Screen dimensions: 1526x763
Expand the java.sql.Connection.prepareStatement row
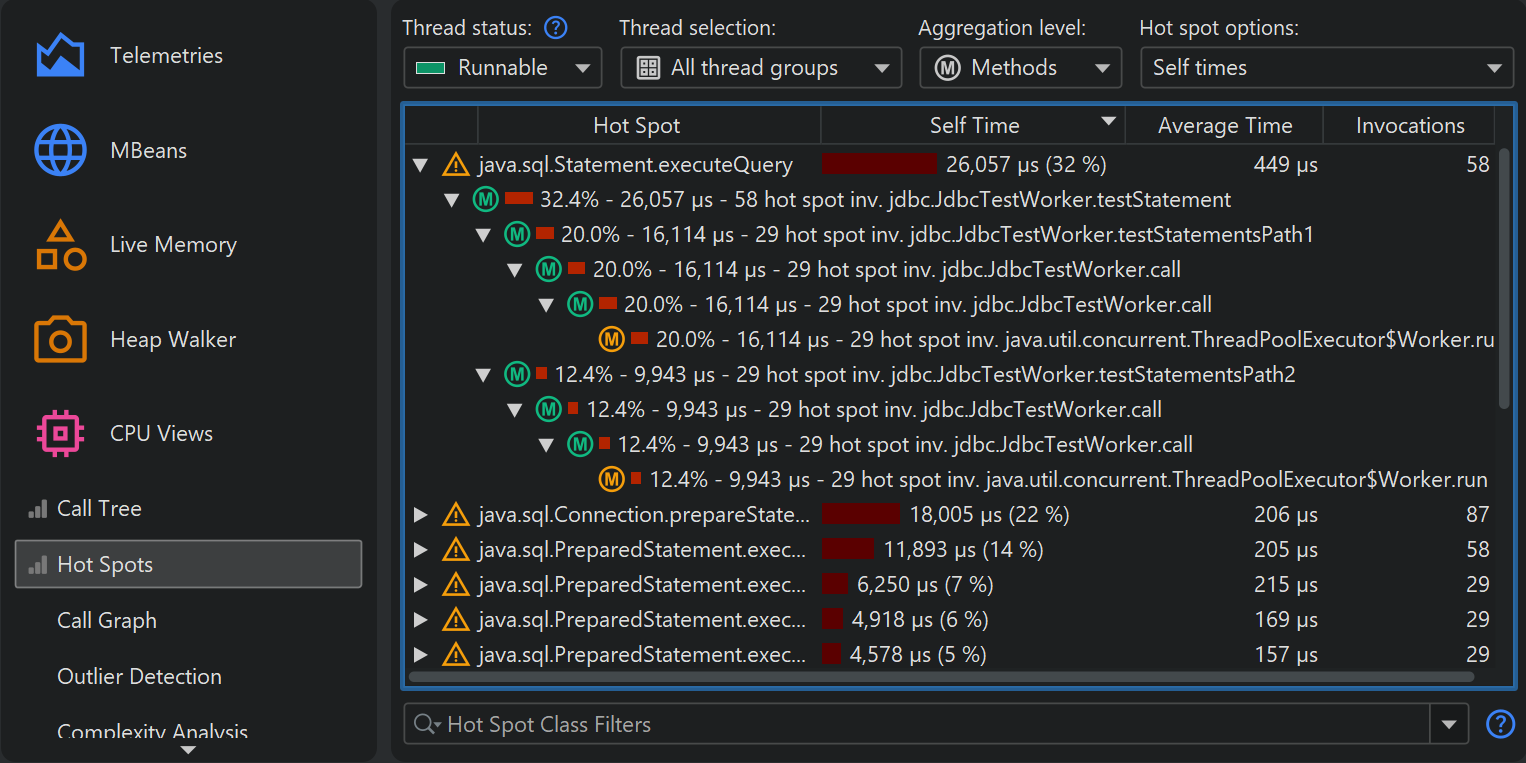click(421, 515)
